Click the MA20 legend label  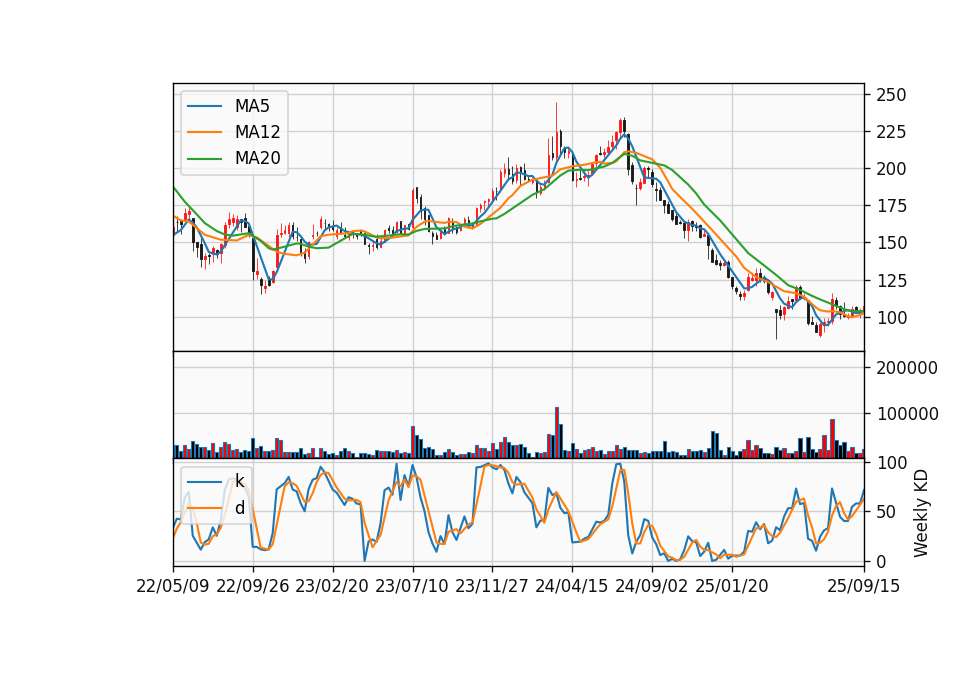(x=257, y=158)
